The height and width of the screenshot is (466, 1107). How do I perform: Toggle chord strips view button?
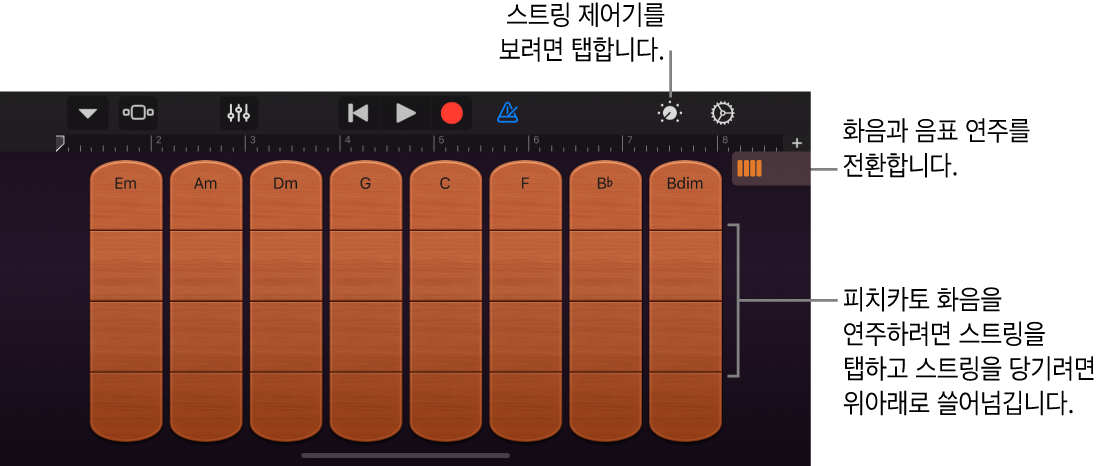(x=750, y=169)
